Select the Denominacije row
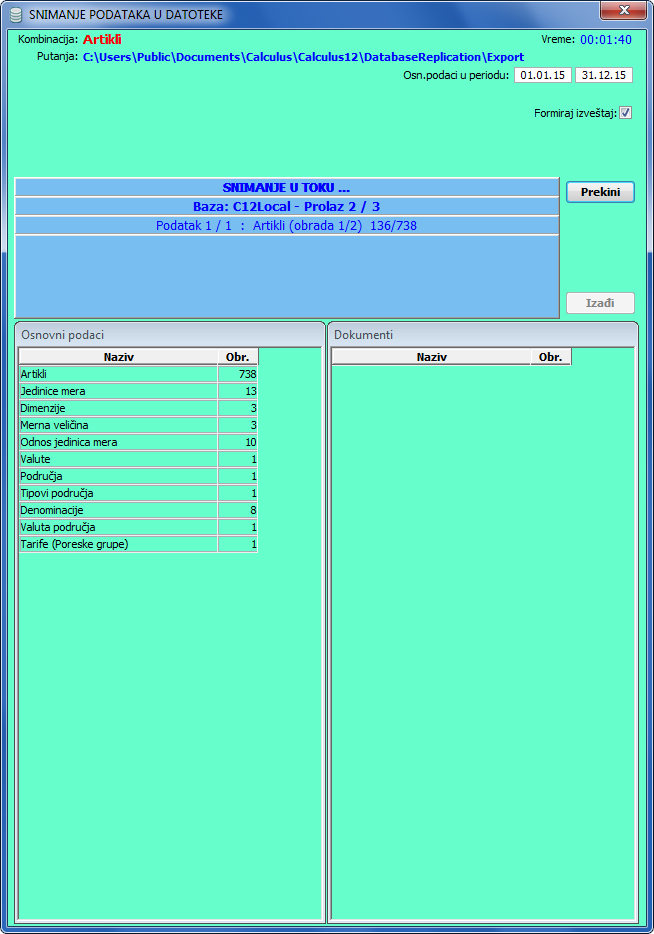This screenshot has height=934, width=654. coord(118,510)
